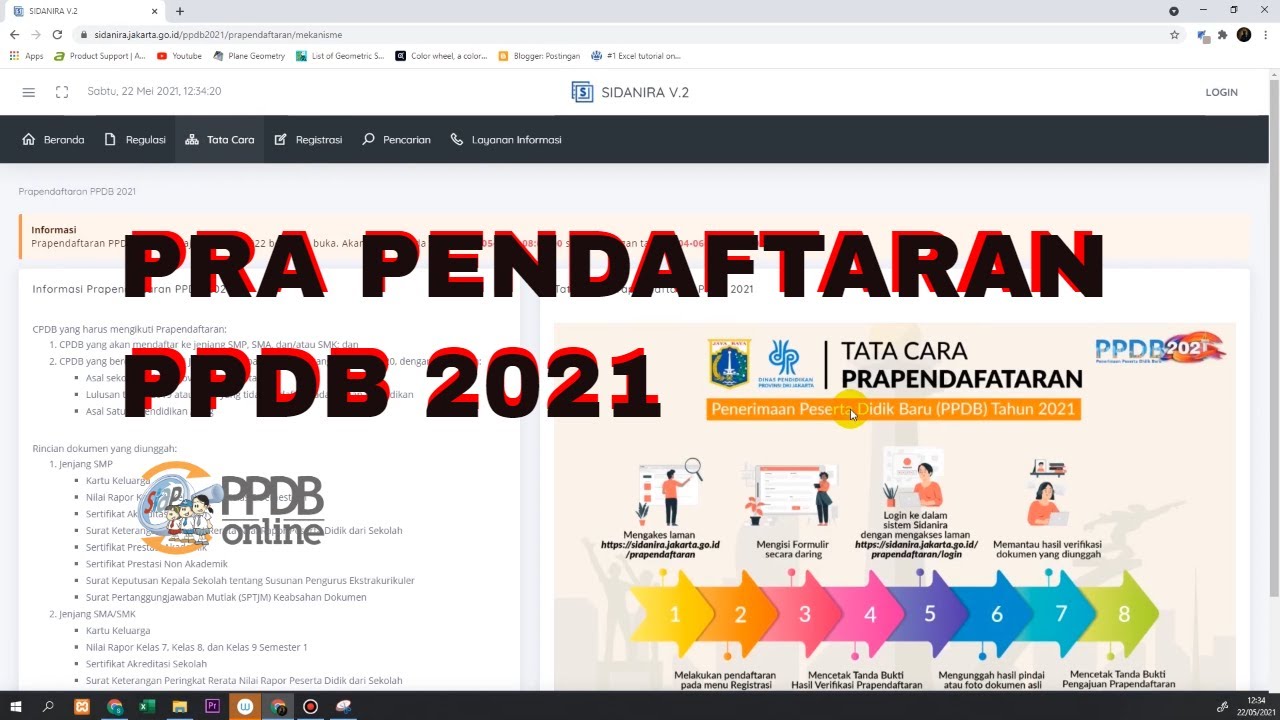The image size is (1280, 720).
Task: Click the SIDANIRA V.2 logo
Action: (x=630, y=92)
